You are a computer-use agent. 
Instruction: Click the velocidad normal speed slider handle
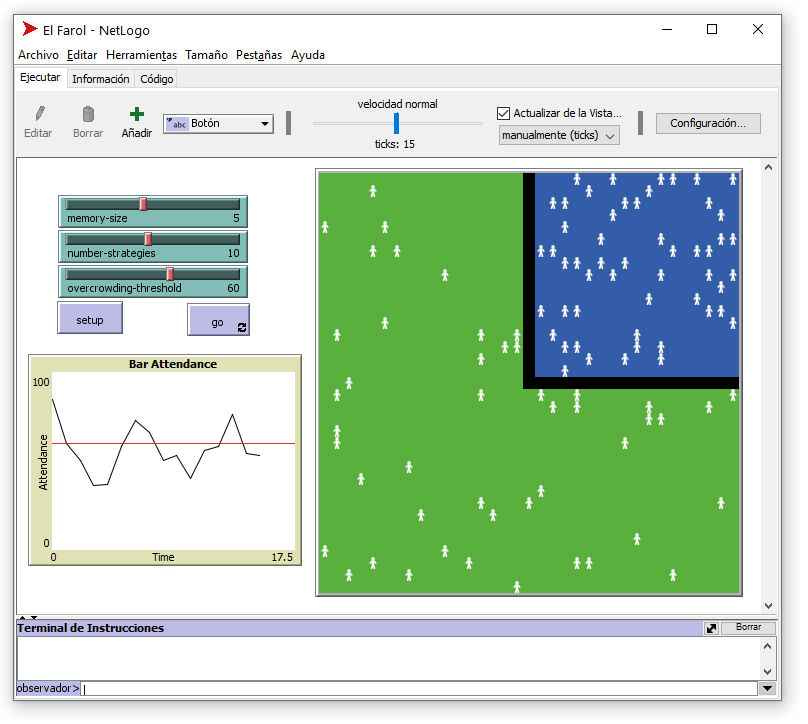pos(396,124)
